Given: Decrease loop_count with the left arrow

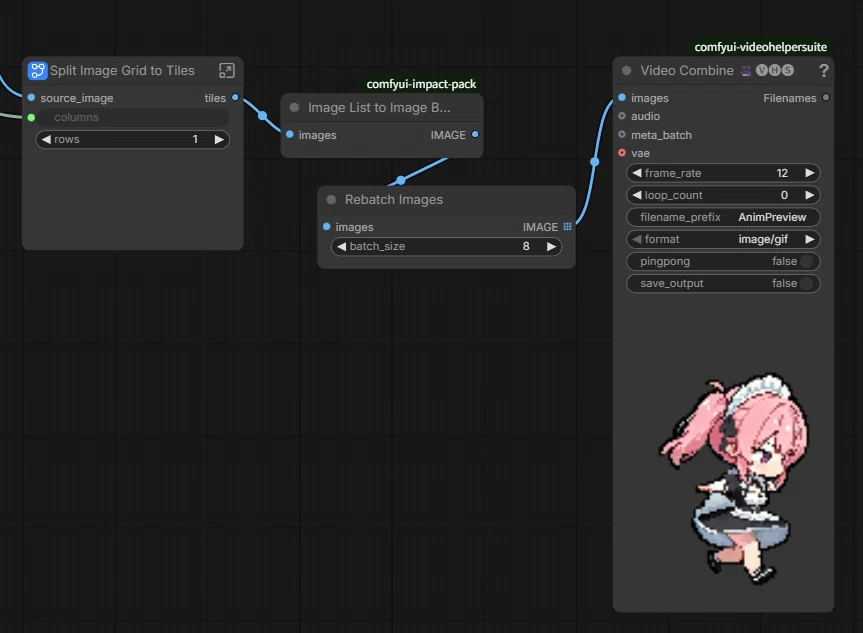Looking at the screenshot, I should [637, 195].
